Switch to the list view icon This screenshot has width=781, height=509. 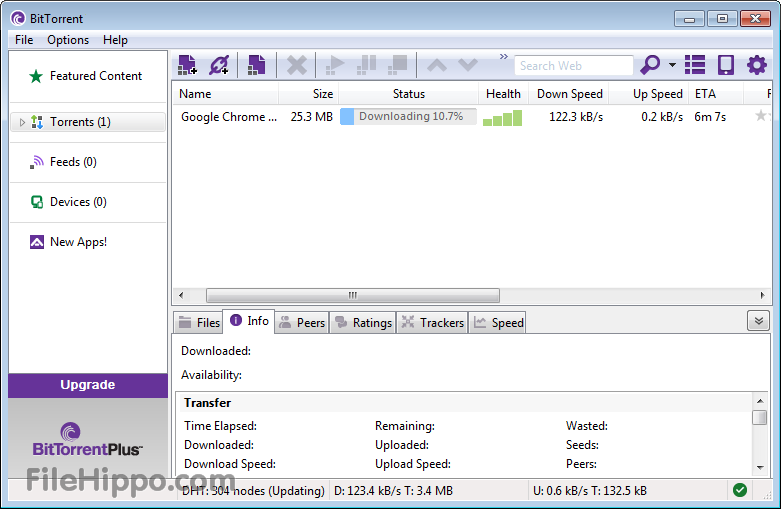tap(695, 65)
